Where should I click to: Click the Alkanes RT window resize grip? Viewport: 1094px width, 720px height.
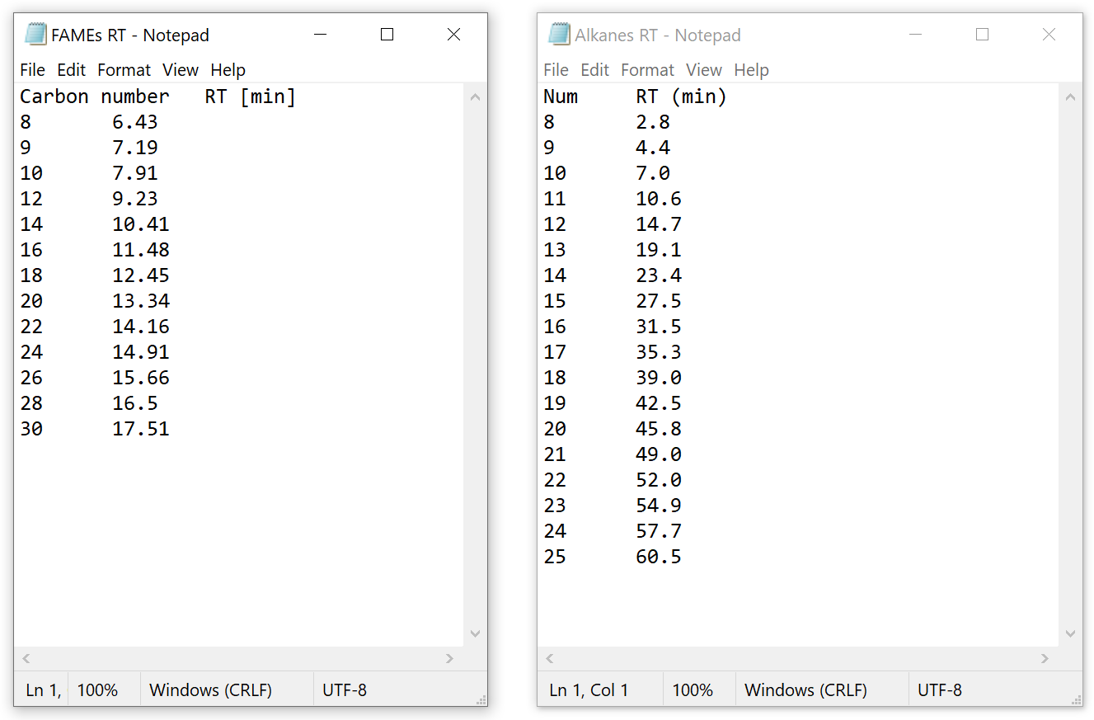(1075, 700)
